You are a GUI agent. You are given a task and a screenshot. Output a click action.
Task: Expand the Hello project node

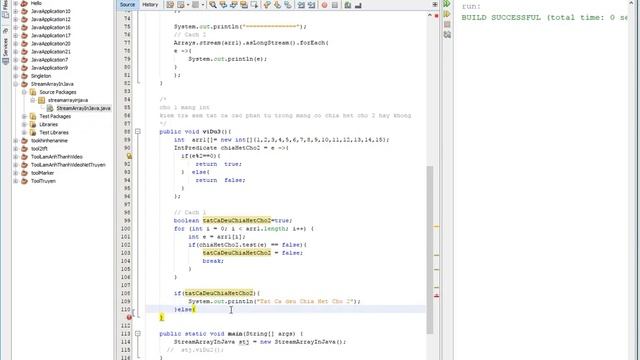16,3
